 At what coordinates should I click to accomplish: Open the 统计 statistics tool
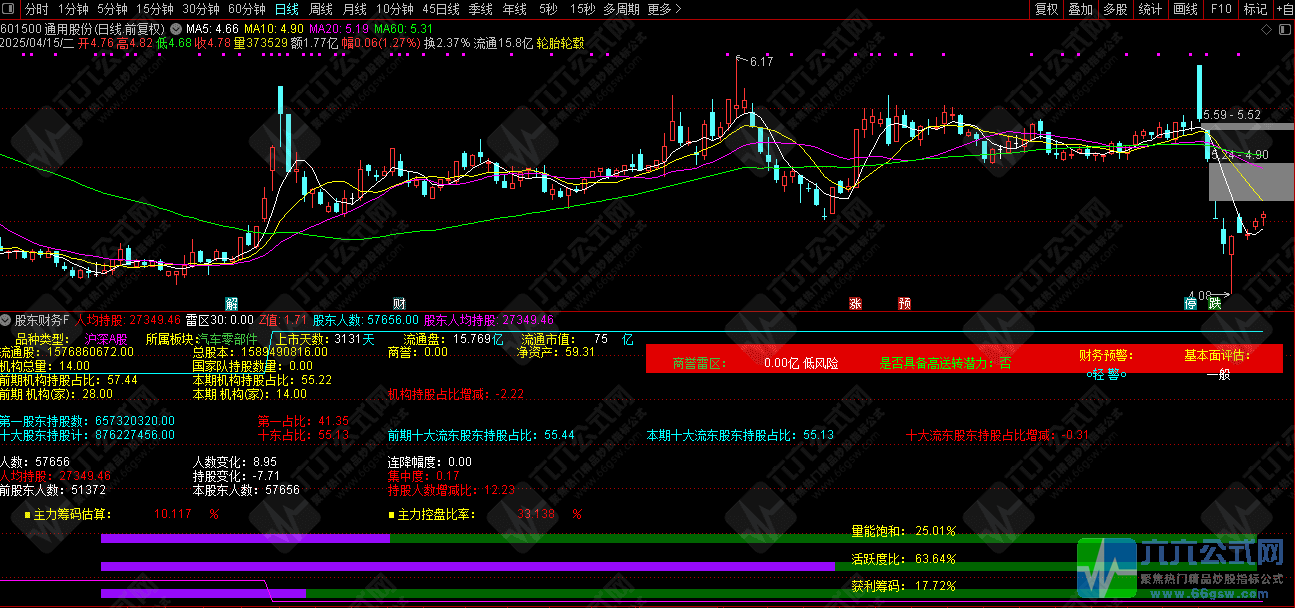point(1147,9)
